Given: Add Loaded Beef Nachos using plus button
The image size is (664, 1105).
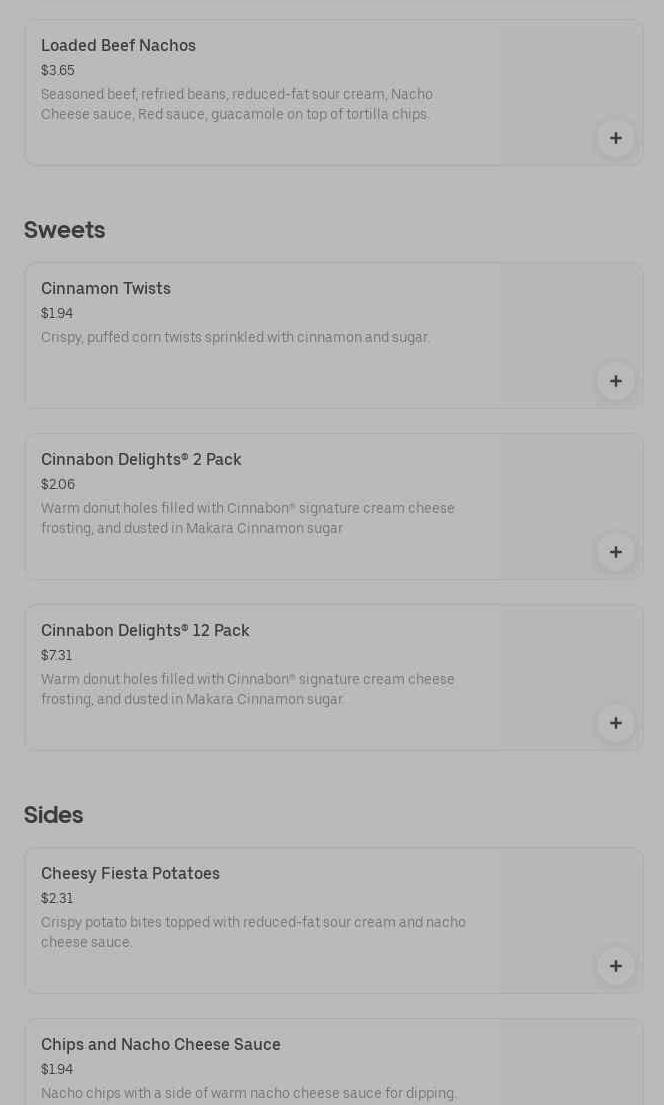Looking at the screenshot, I should point(615,138).
